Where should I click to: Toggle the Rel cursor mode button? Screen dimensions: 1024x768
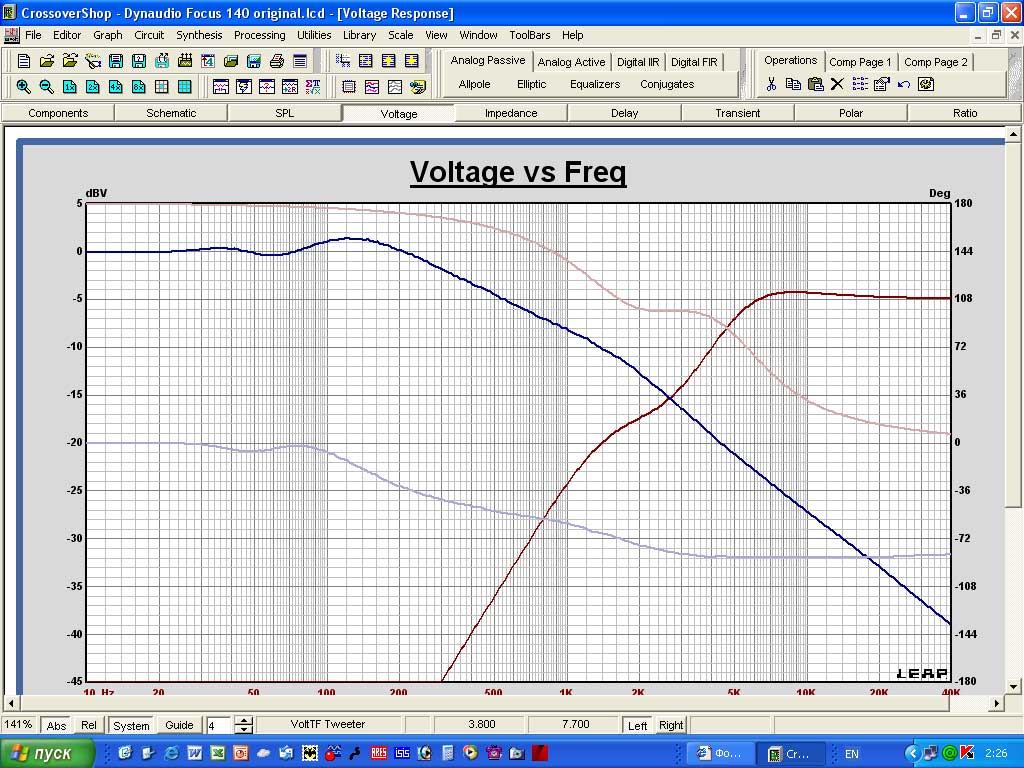tap(89, 726)
